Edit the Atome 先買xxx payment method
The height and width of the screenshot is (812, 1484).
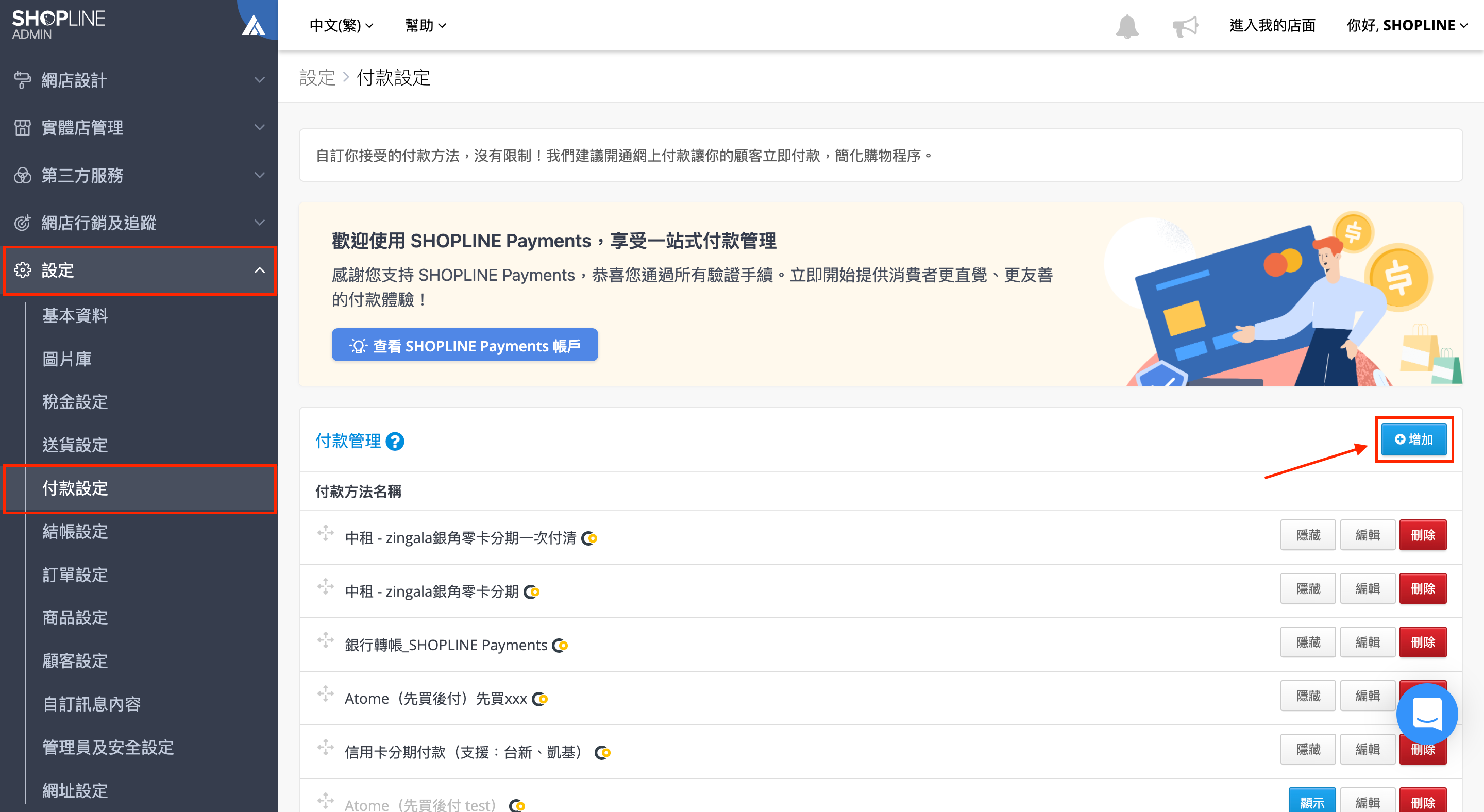click(x=1367, y=696)
